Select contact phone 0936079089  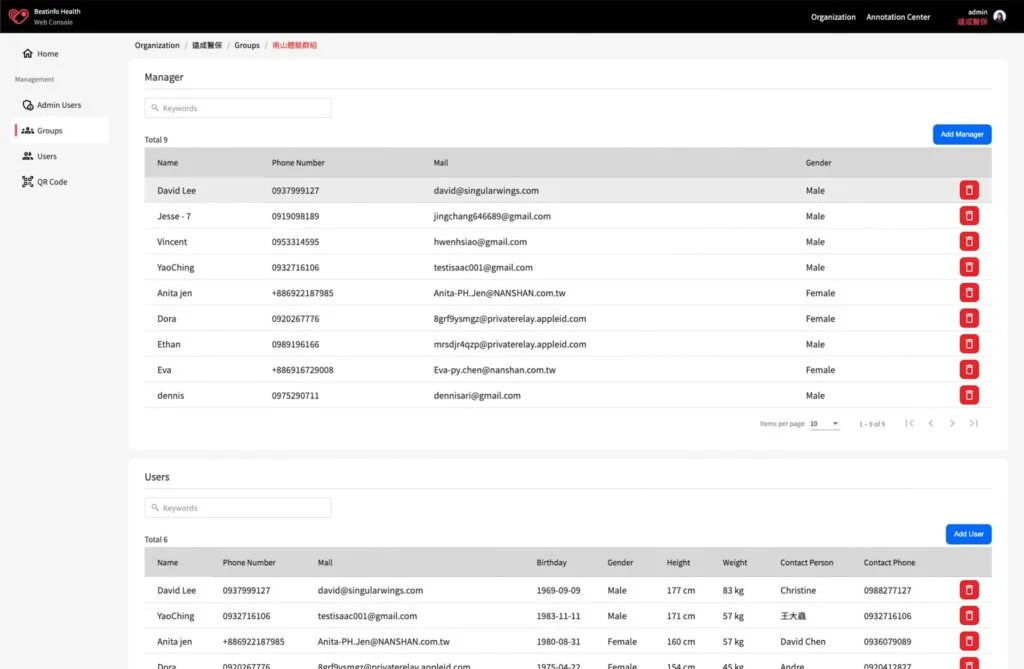point(887,642)
